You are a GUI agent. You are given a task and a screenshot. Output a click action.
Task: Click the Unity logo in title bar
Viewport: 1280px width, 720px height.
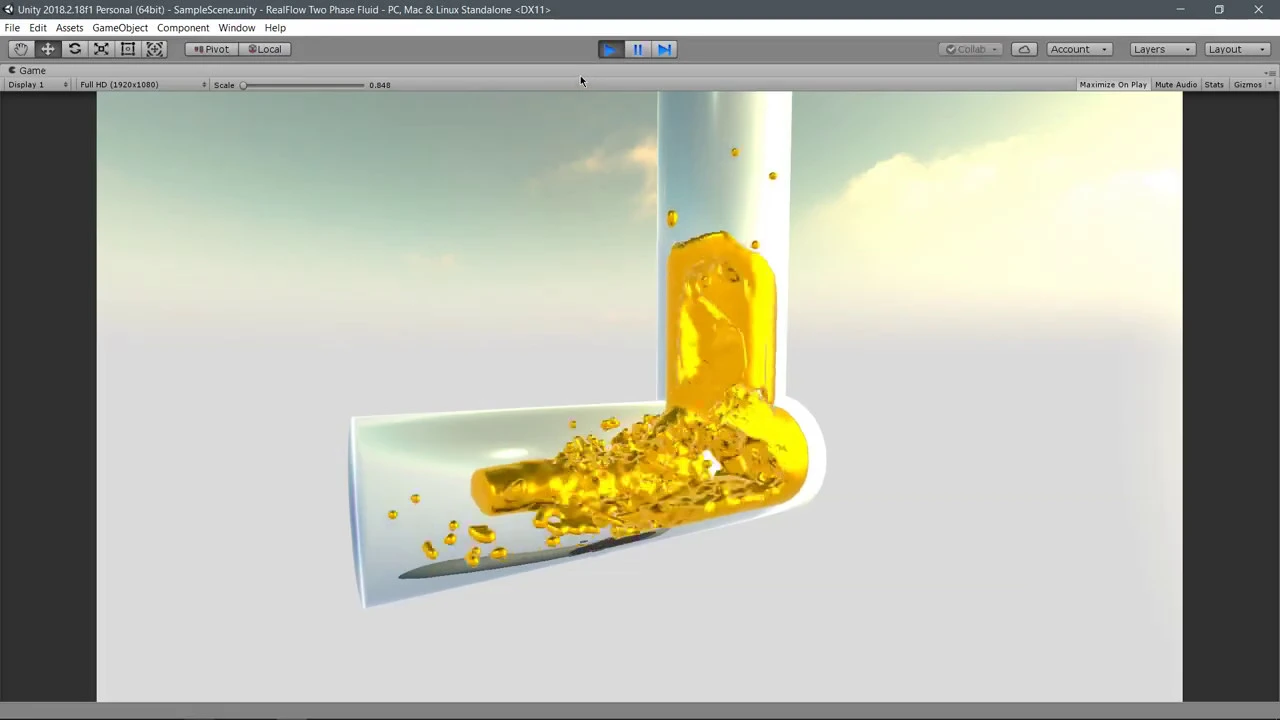9,10
